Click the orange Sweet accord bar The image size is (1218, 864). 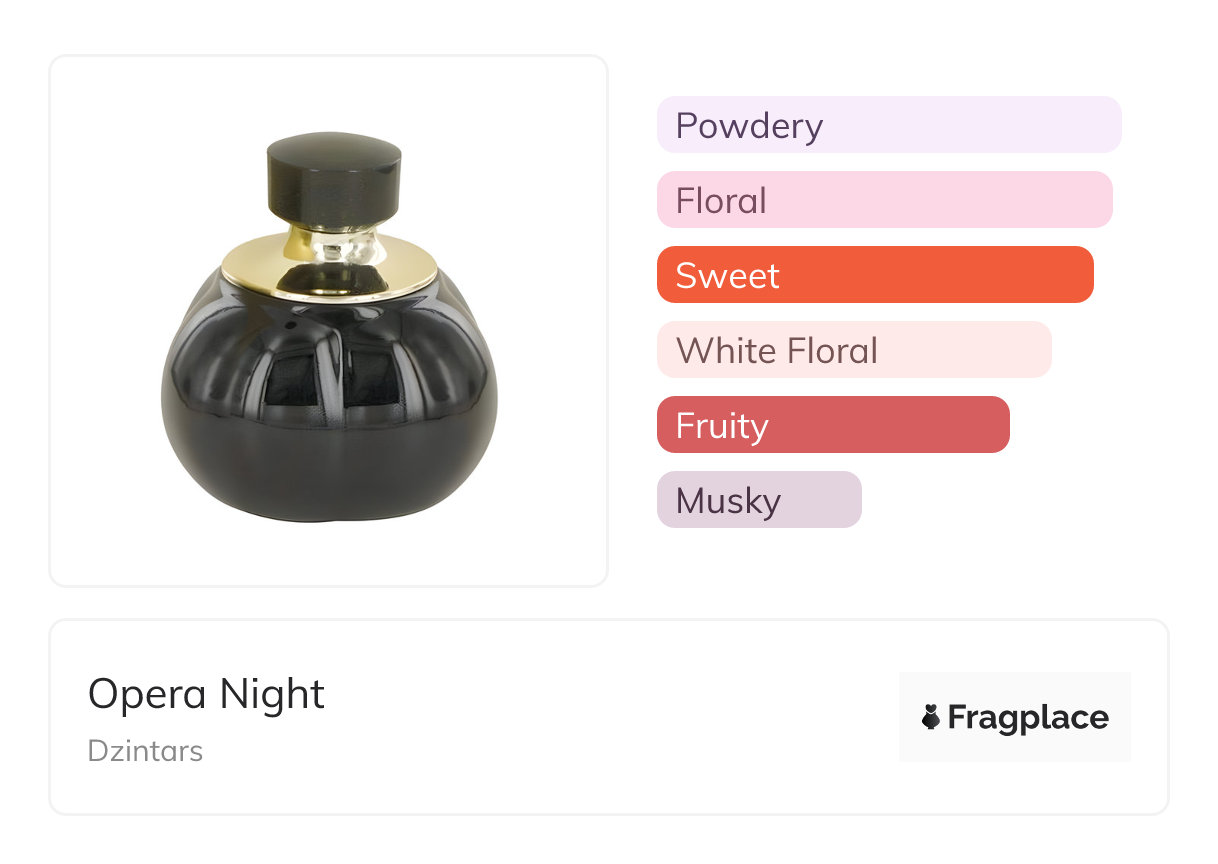[x=875, y=275]
